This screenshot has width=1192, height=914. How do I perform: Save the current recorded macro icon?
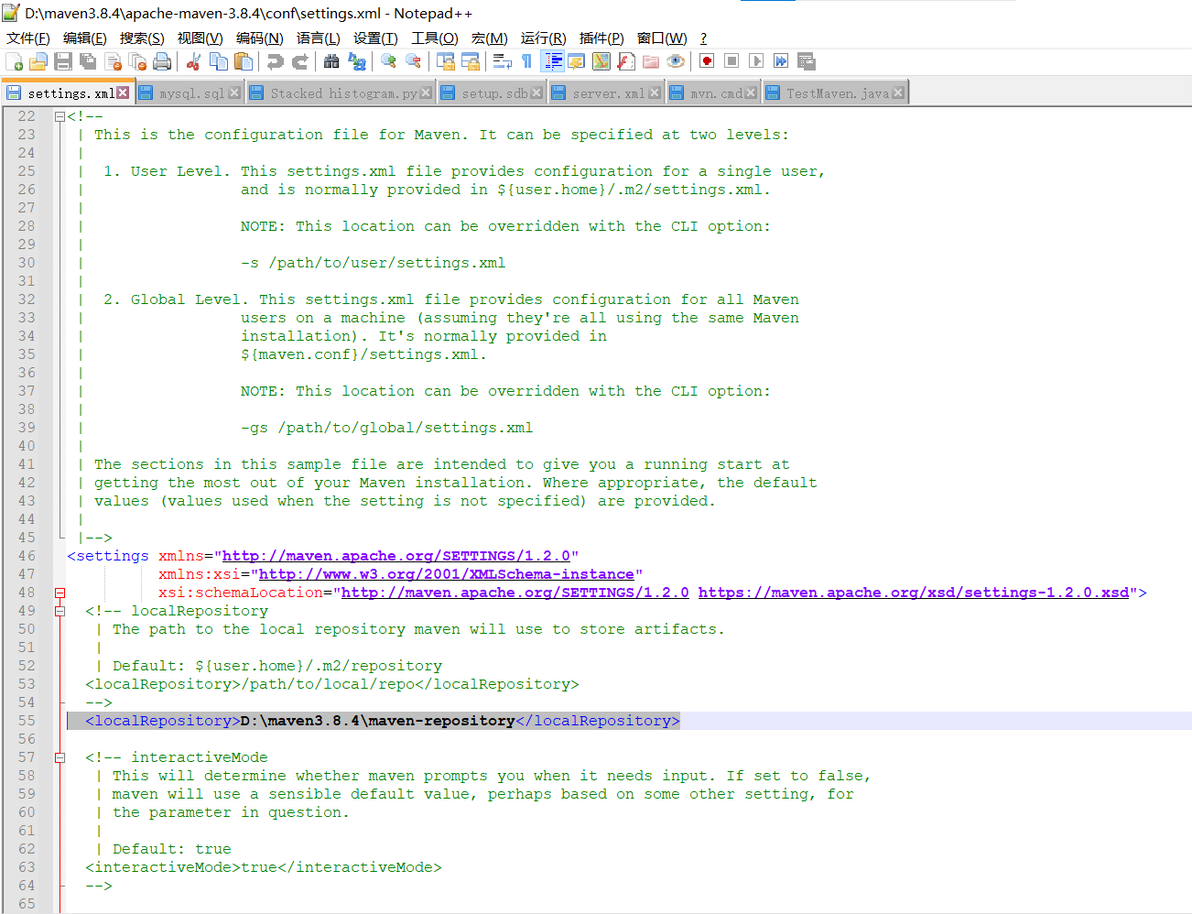tap(806, 62)
